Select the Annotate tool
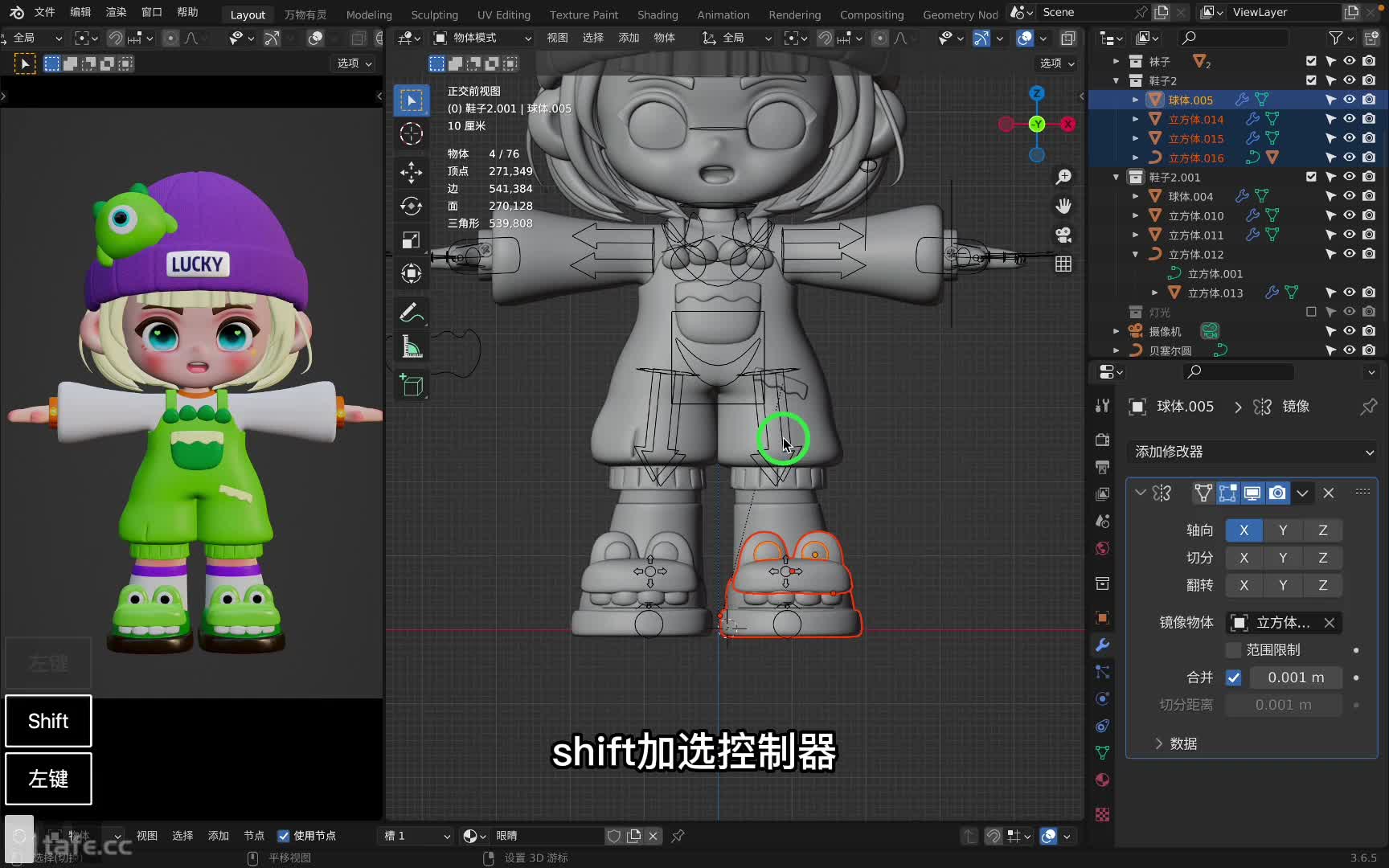The image size is (1389, 868). (411, 313)
